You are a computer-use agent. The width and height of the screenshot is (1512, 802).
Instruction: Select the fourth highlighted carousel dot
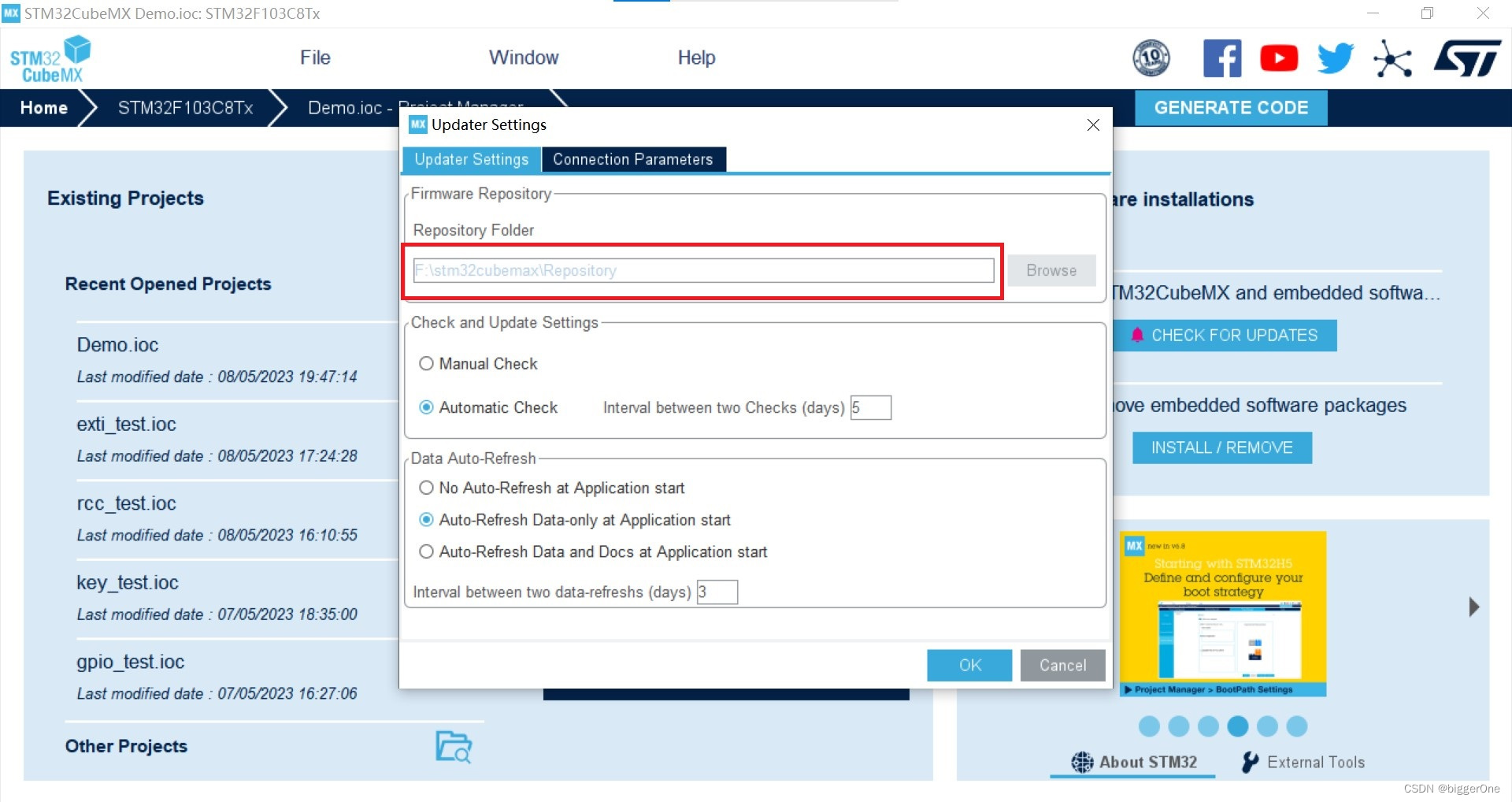click(x=1238, y=726)
